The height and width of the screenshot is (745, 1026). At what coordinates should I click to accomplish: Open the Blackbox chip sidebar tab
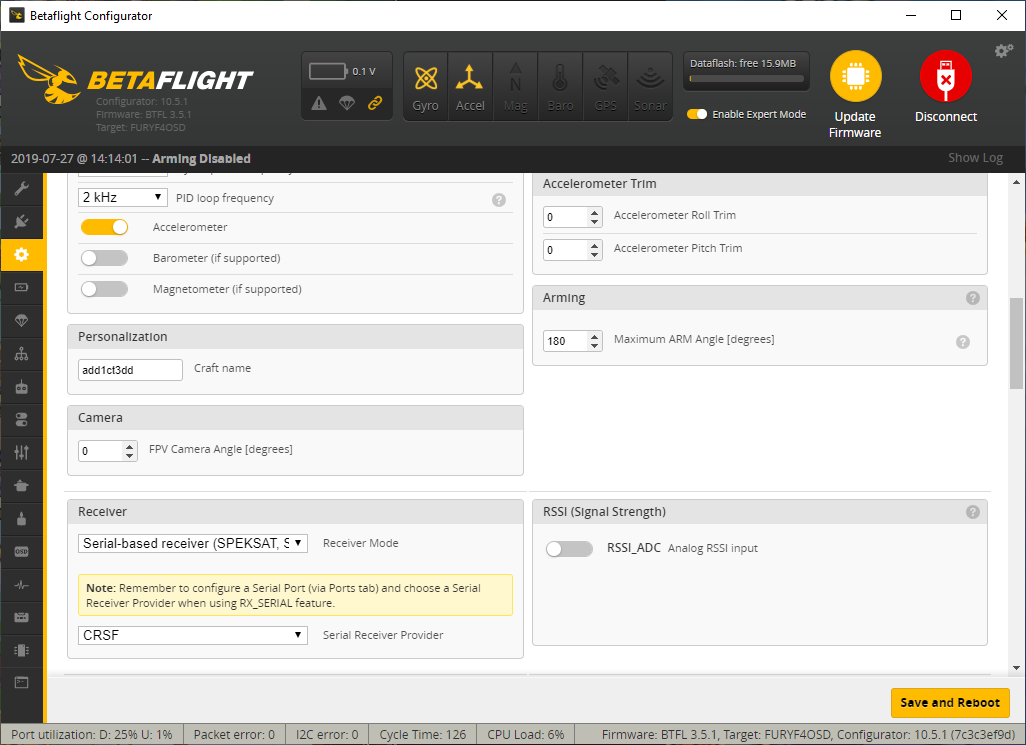click(x=22, y=650)
